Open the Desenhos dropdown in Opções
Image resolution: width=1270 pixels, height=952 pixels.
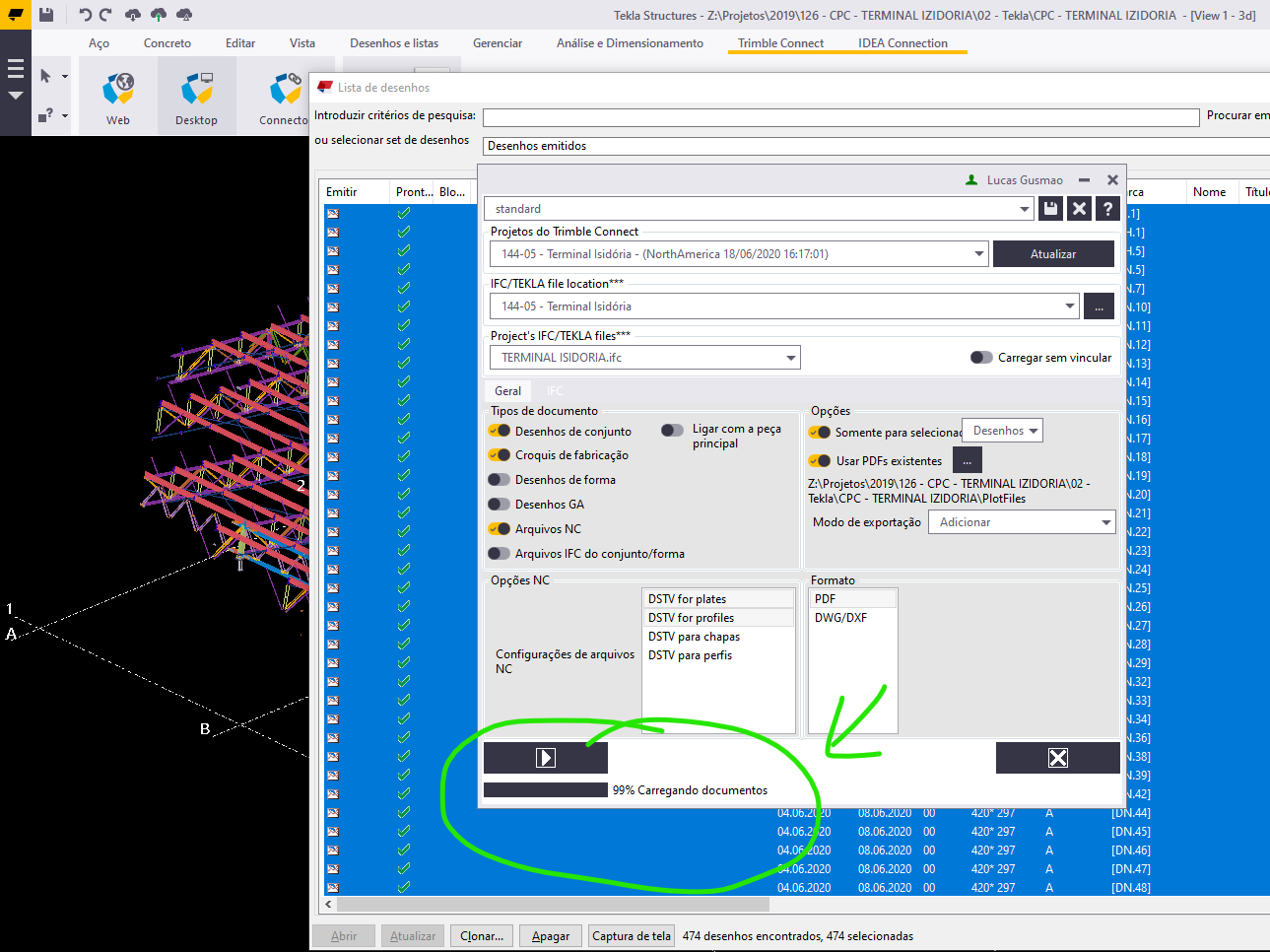1002,430
